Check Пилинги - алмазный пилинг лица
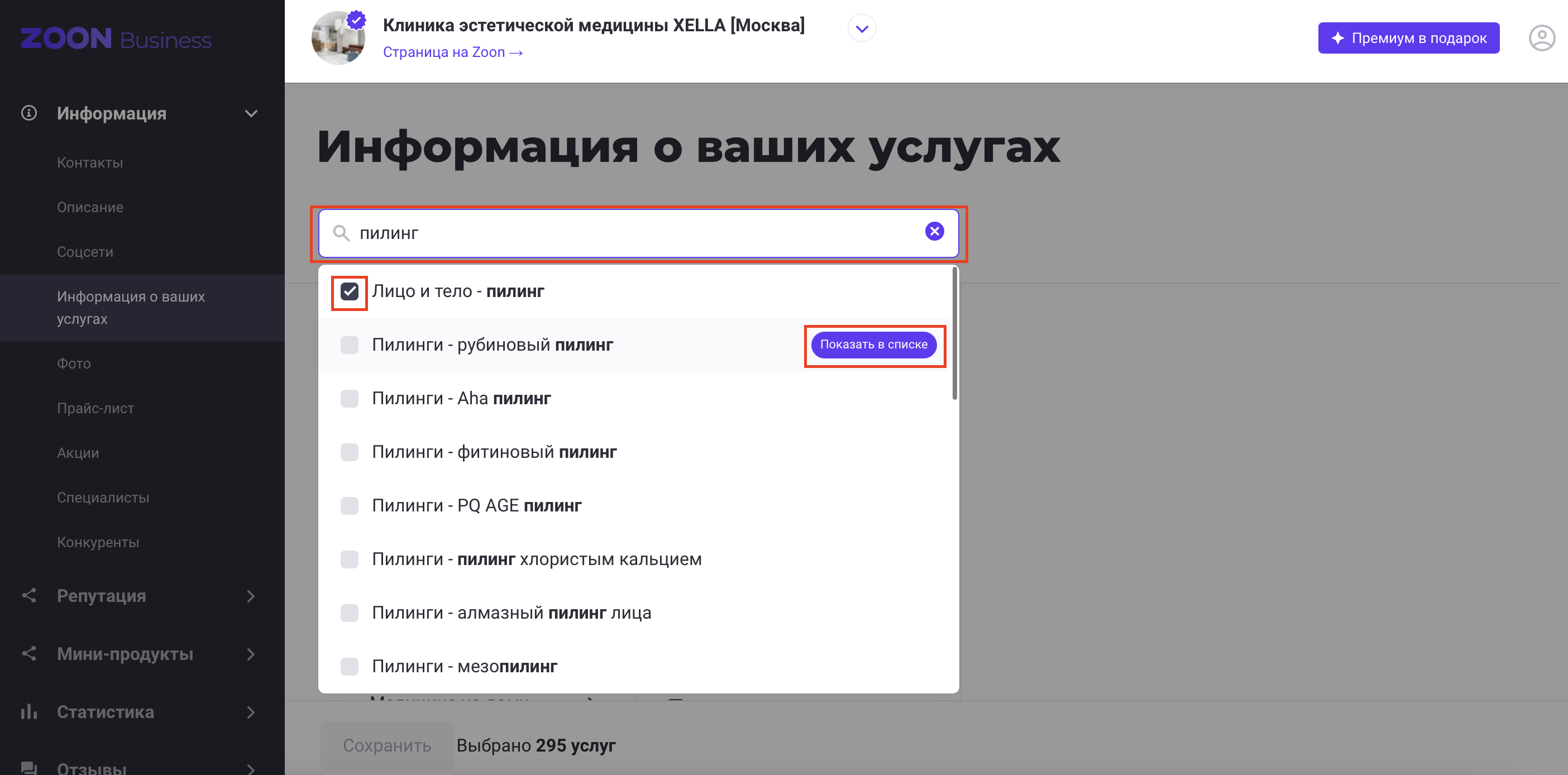Image resolution: width=1568 pixels, height=775 pixels. coord(350,613)
